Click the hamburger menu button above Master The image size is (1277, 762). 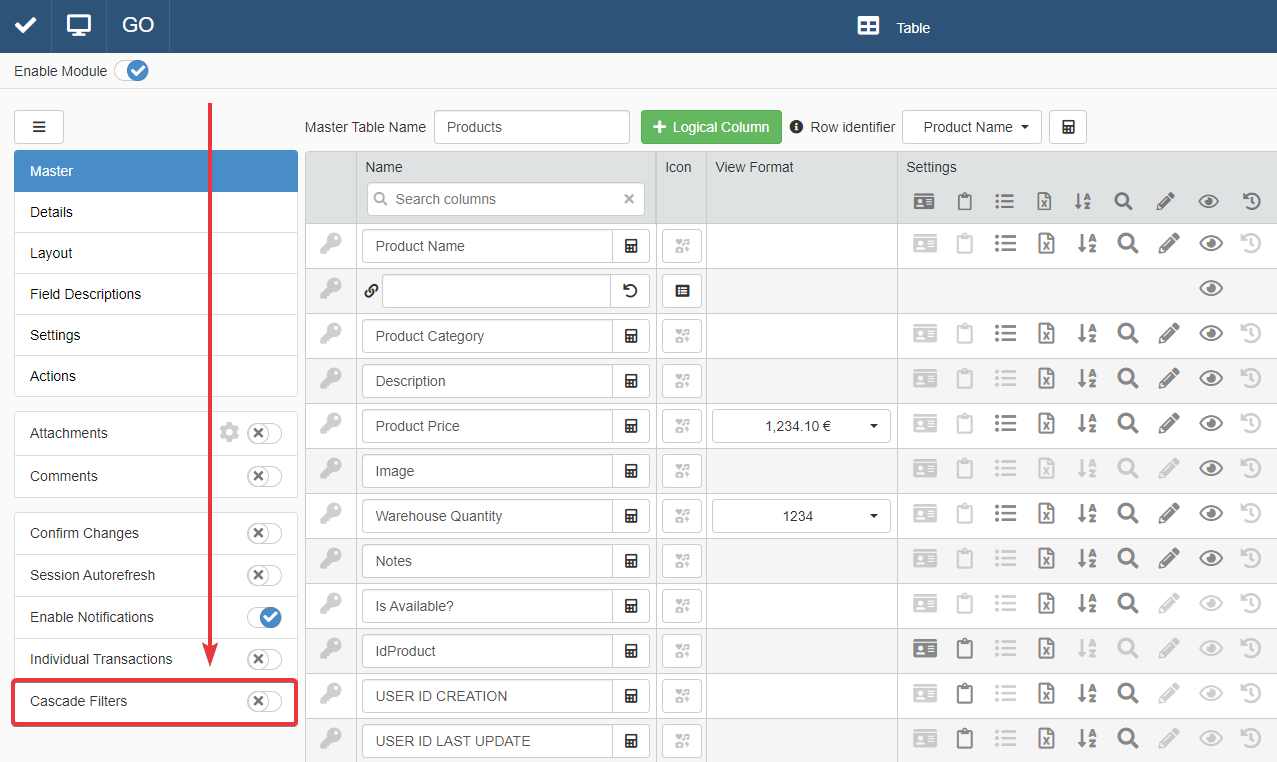[39, 127]
